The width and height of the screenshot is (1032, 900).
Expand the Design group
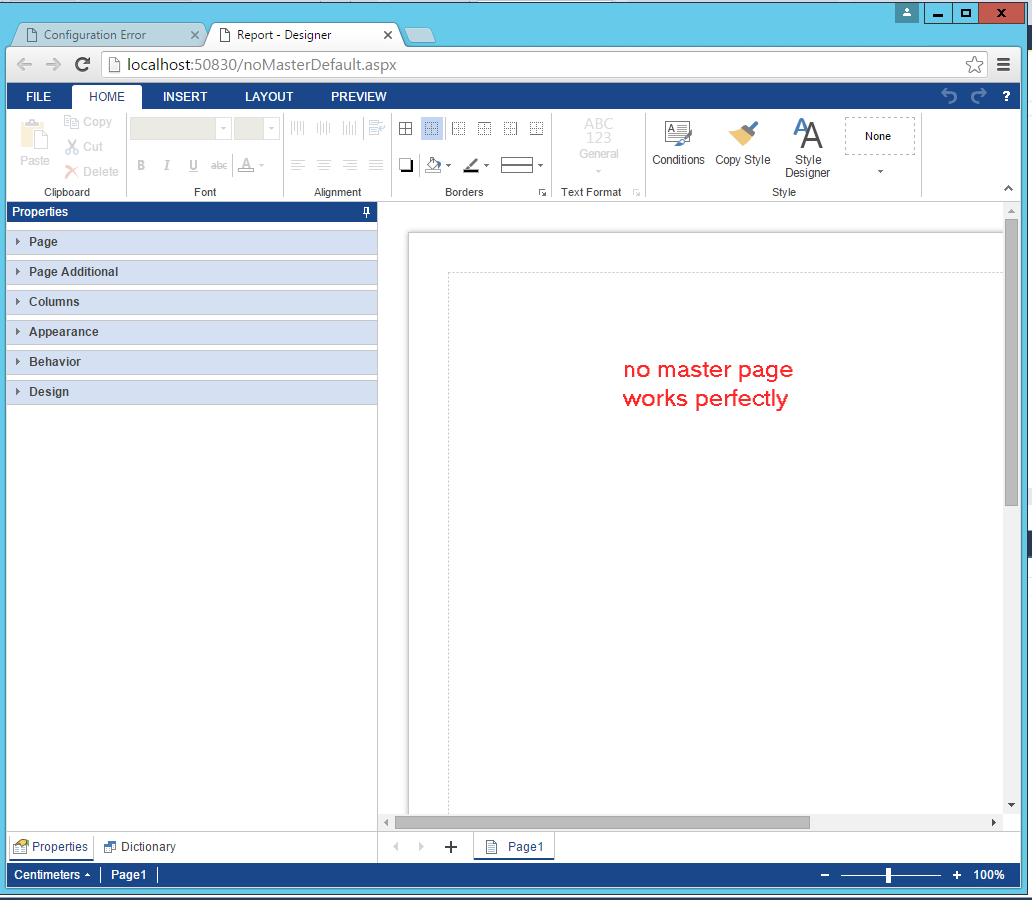[x=192, y=392]
